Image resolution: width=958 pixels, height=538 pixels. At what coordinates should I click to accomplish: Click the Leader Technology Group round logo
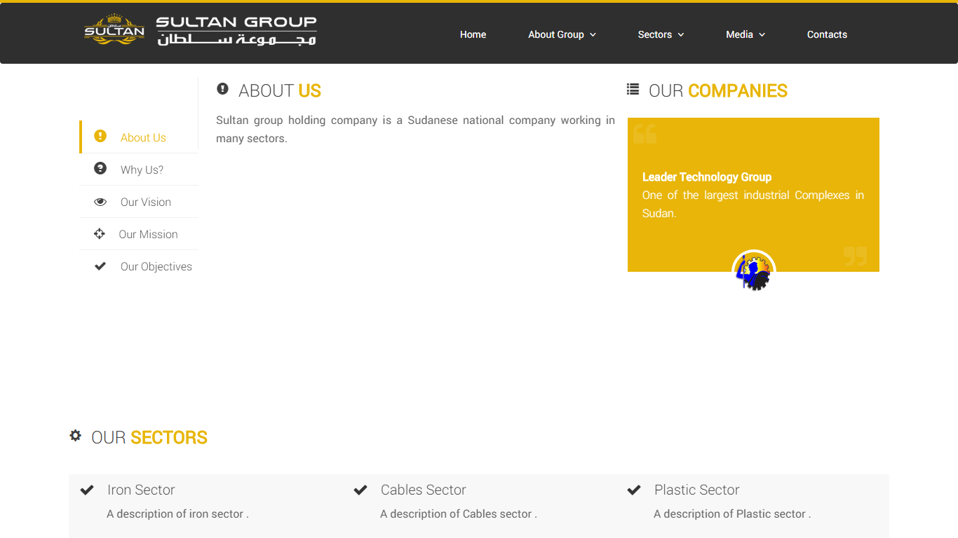[753, 271]
